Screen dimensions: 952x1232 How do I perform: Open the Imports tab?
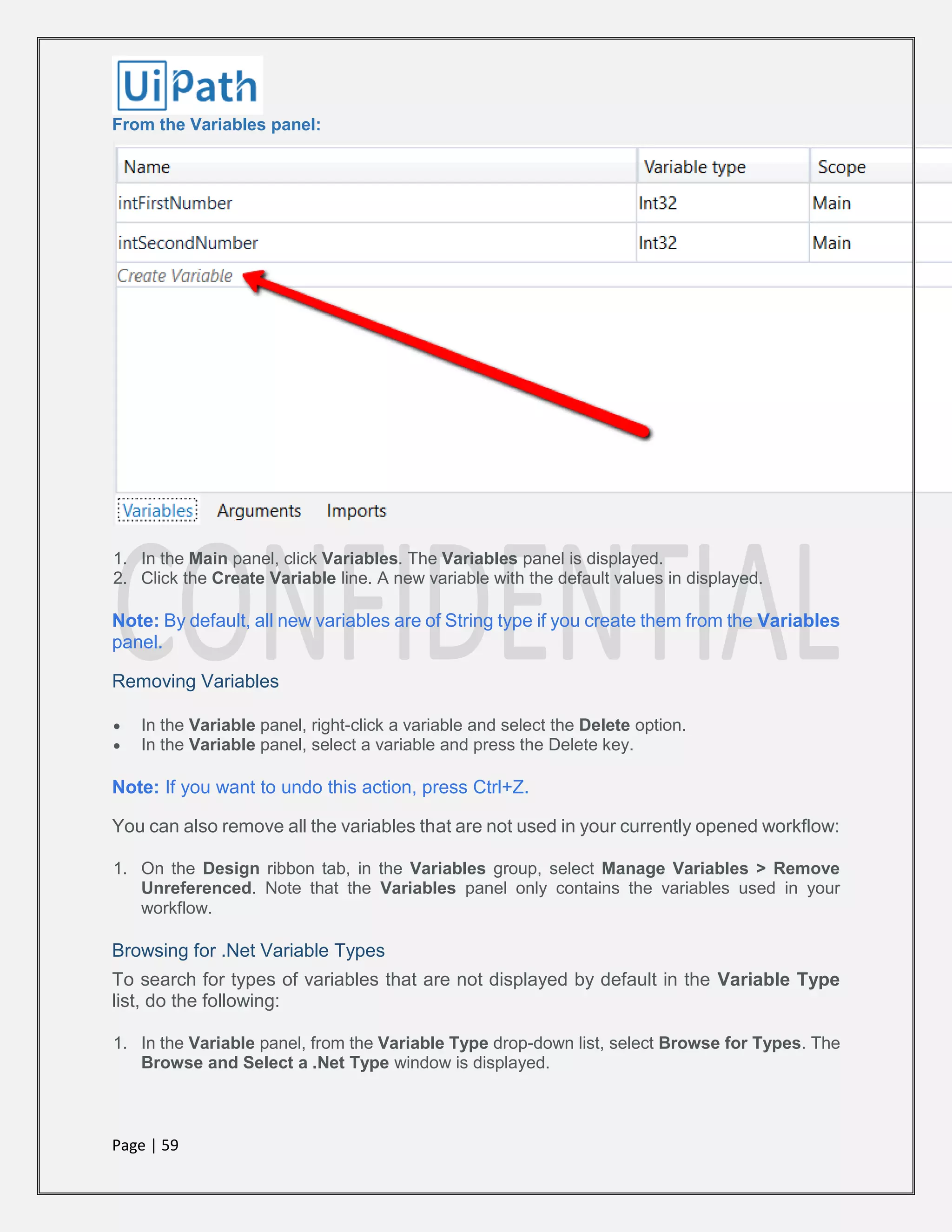(357, 510)
